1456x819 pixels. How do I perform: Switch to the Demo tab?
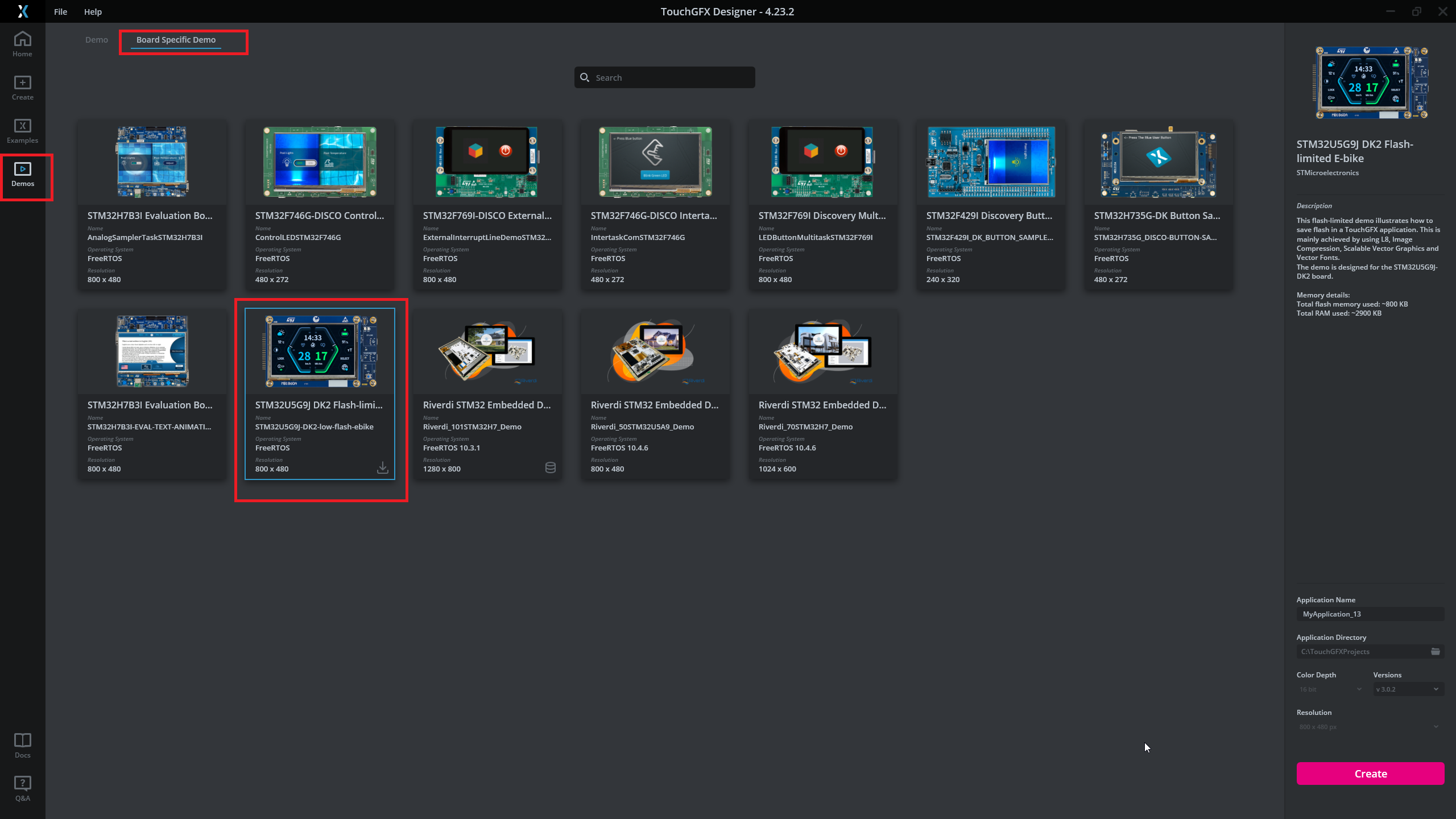[x=97, y=40]
